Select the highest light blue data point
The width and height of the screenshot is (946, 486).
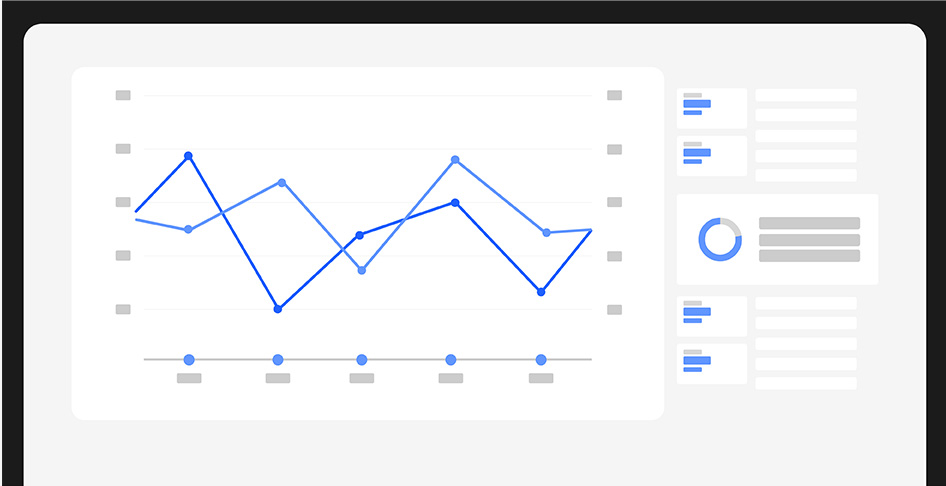[455, 160]
